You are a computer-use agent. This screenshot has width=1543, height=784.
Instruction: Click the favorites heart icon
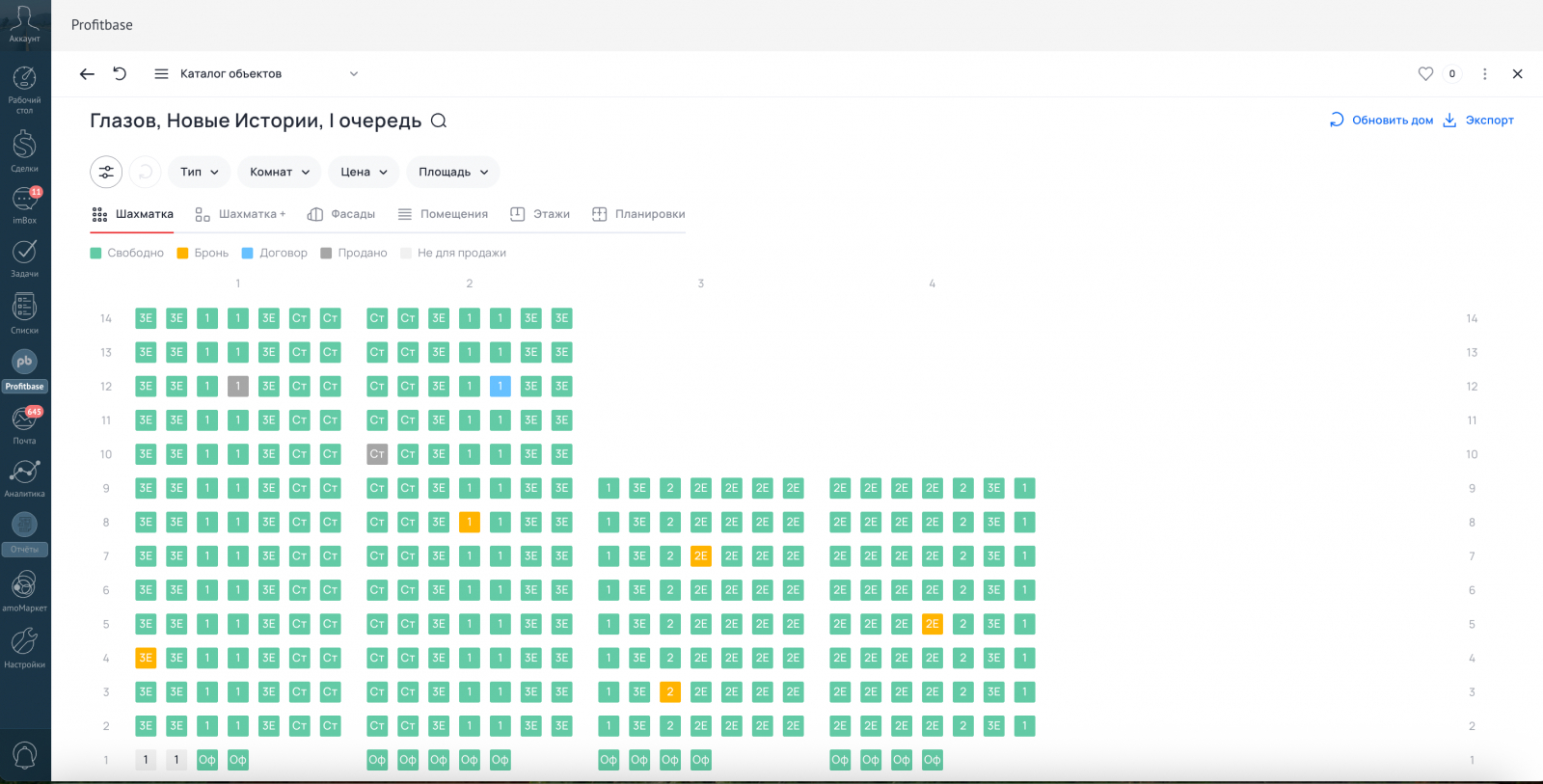coord(1425,74)
